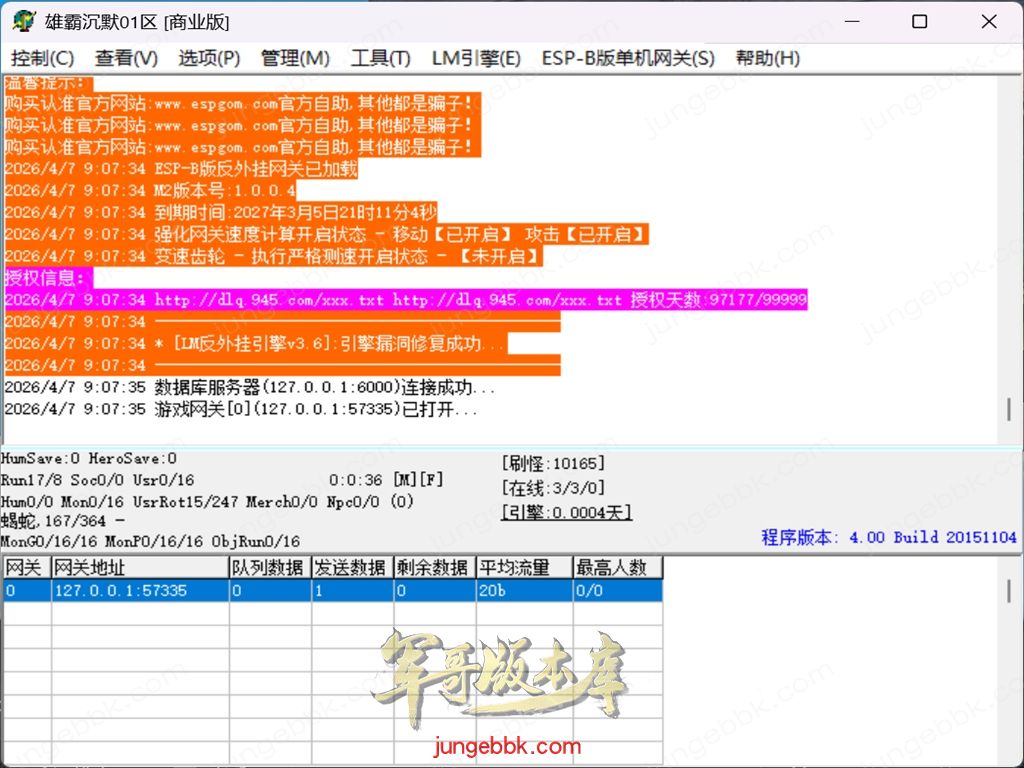Click the 数据库服务器 连接成功 log line
This screenshot has height=768, width=1024.
[x=250, y=388]
